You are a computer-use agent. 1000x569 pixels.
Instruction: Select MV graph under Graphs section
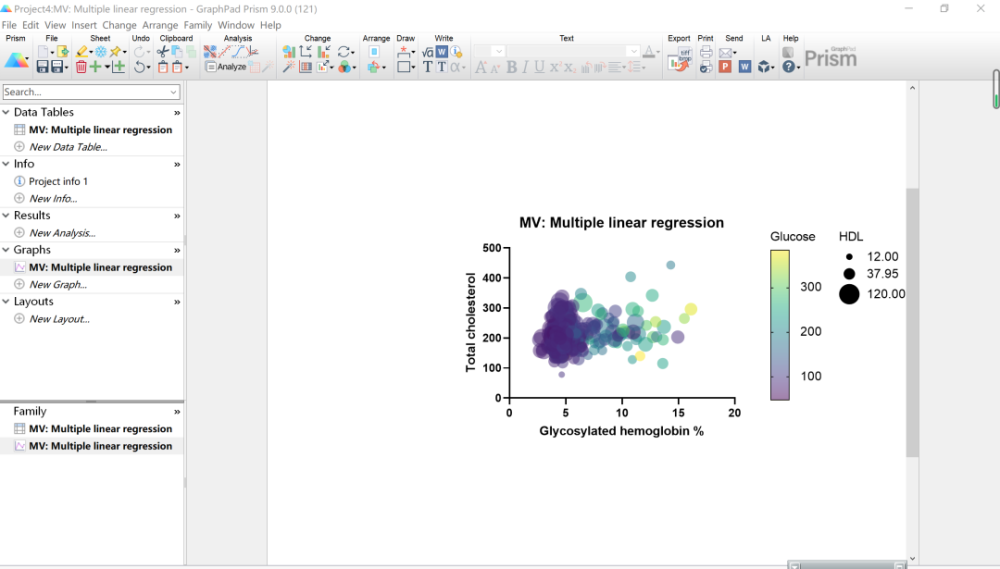click(x=100, y=267)
